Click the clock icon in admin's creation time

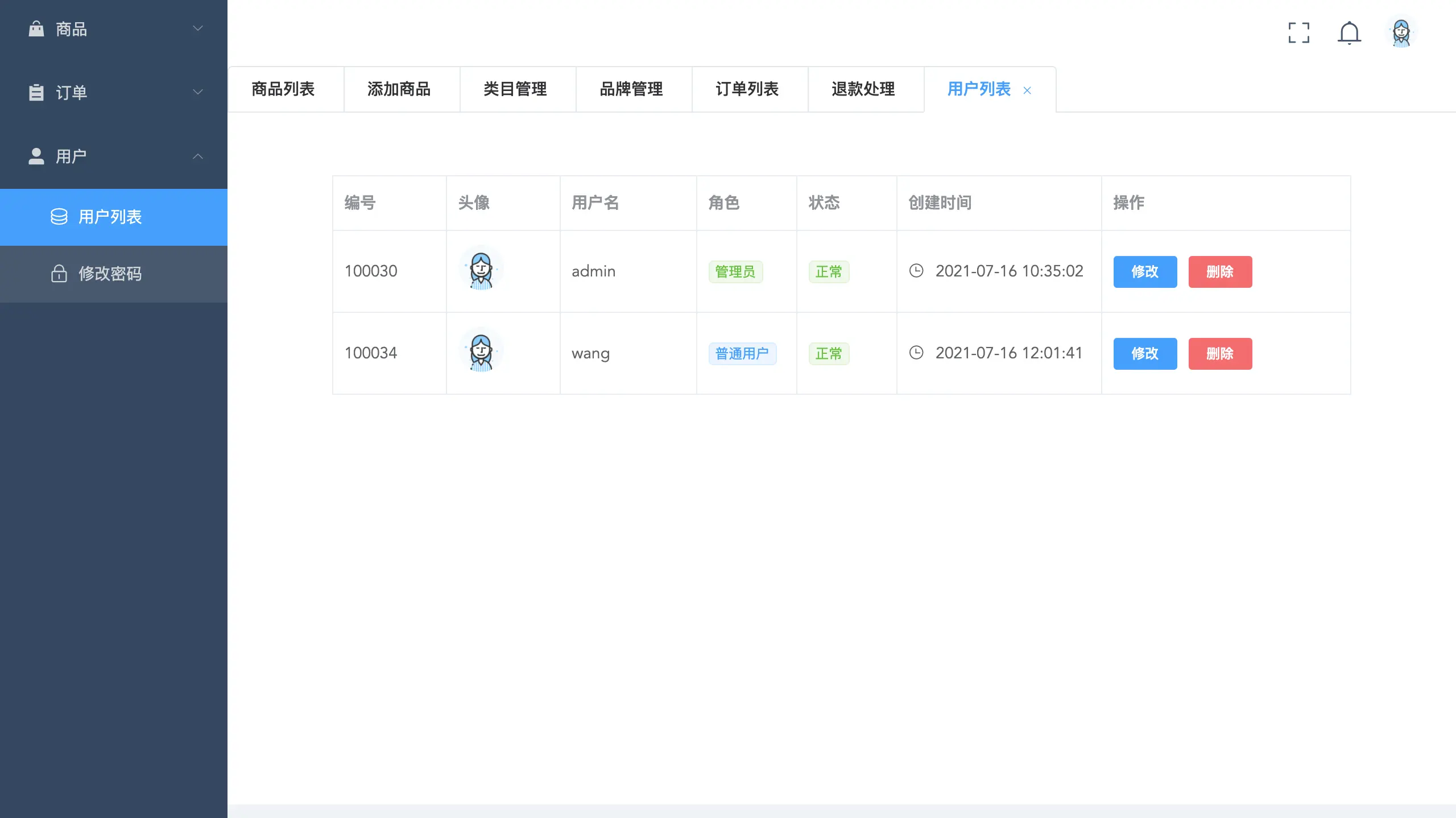[x=917, y=271]
